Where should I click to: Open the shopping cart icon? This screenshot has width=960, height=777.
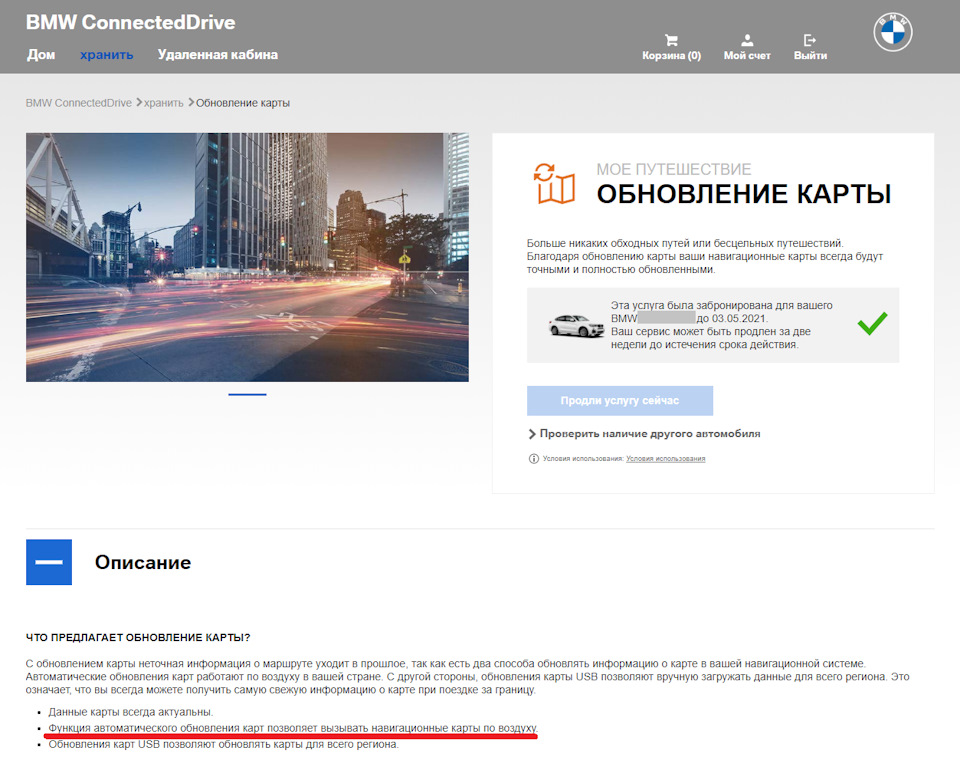[671, 40]
